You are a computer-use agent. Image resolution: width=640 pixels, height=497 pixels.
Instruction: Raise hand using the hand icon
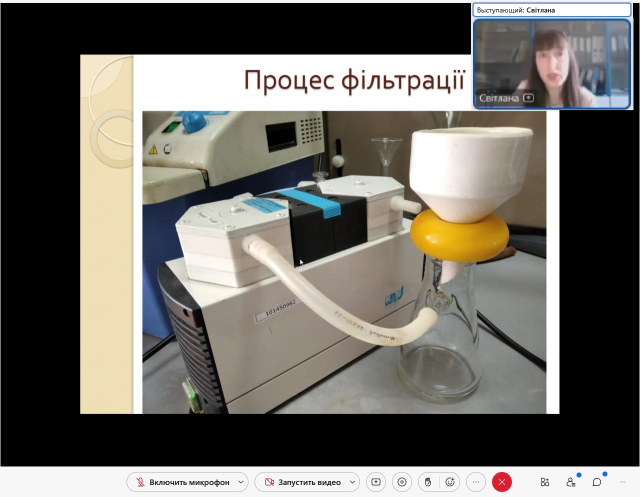point(428,481)
